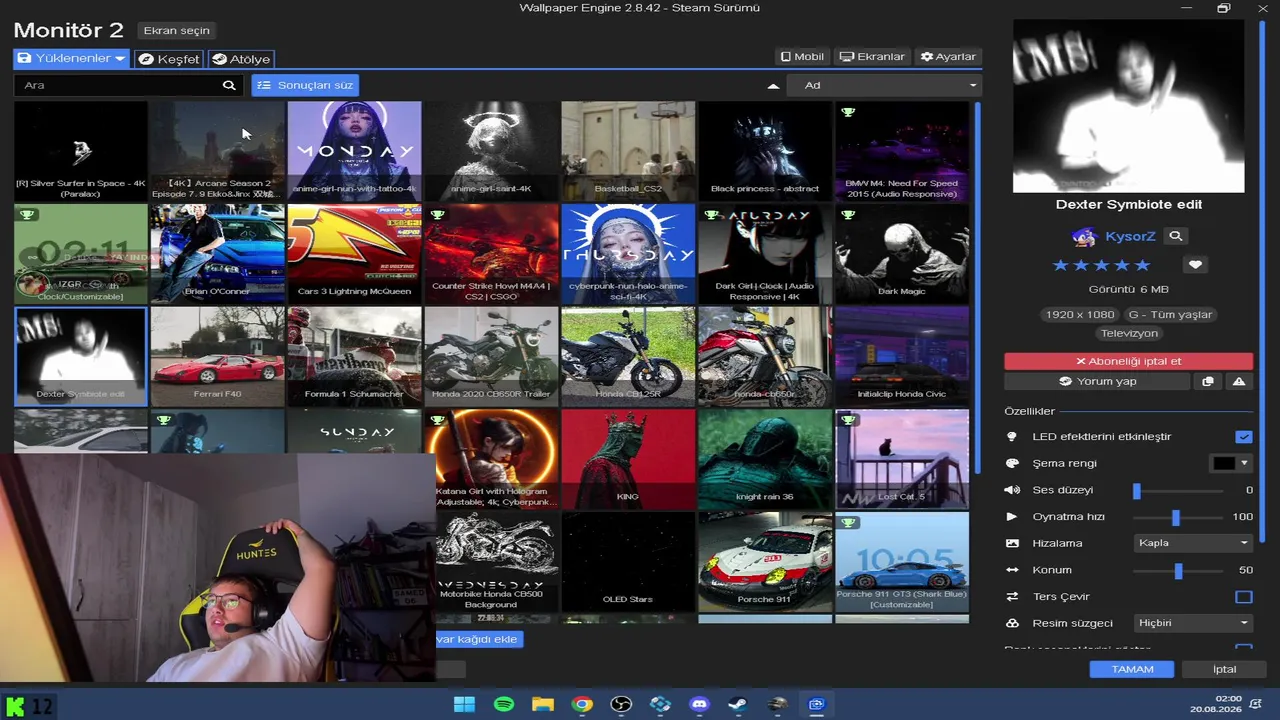Open File Explorer from the taskbar
The height and width of the screenshot is (720, 1280).
tap(543, 704)
